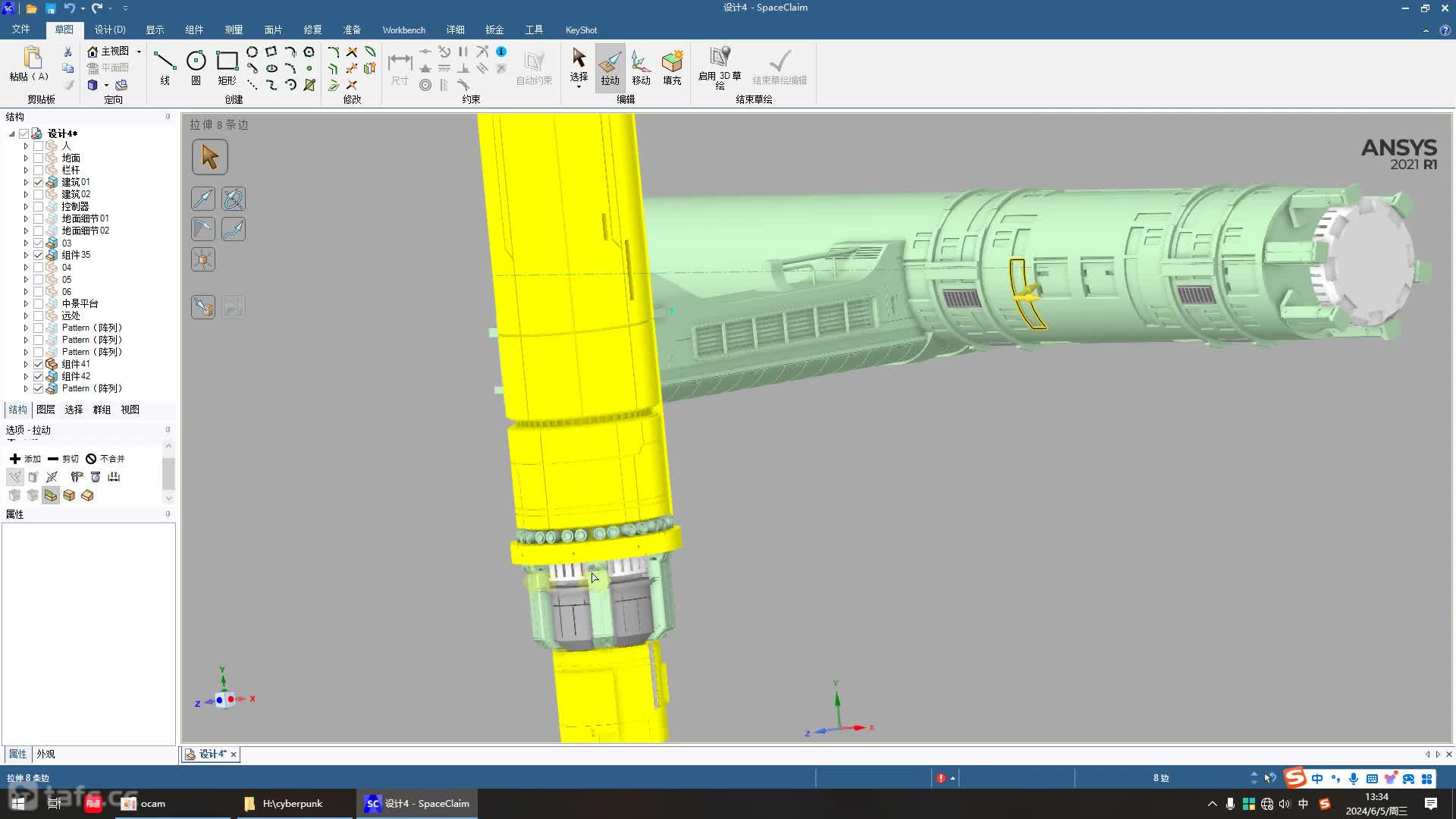This screenshot has width=1456, height=819.
Task: Collapse the 设计4 root tree node
Action: (12, 133)
